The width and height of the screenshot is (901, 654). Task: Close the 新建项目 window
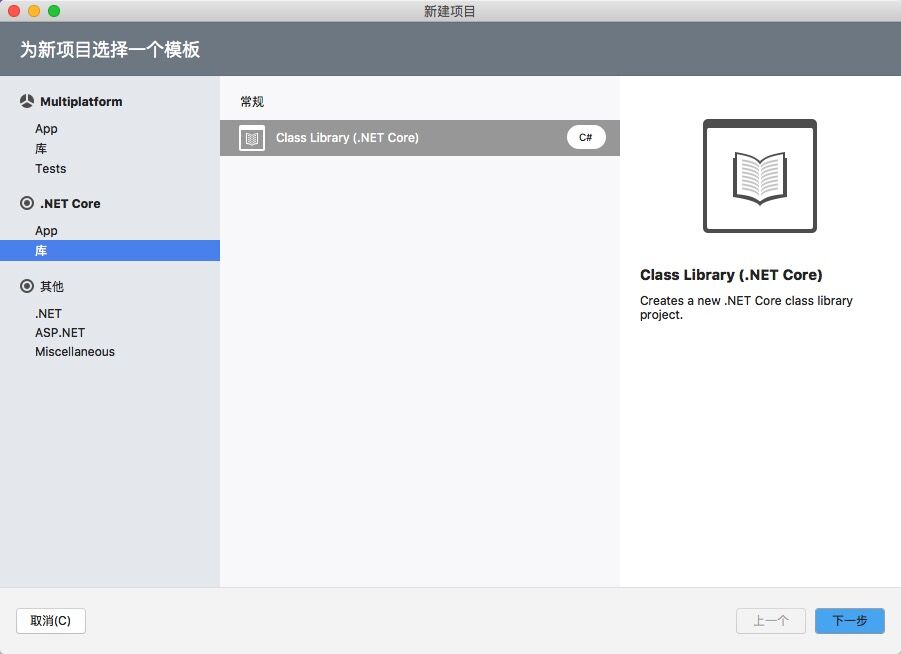14,11
